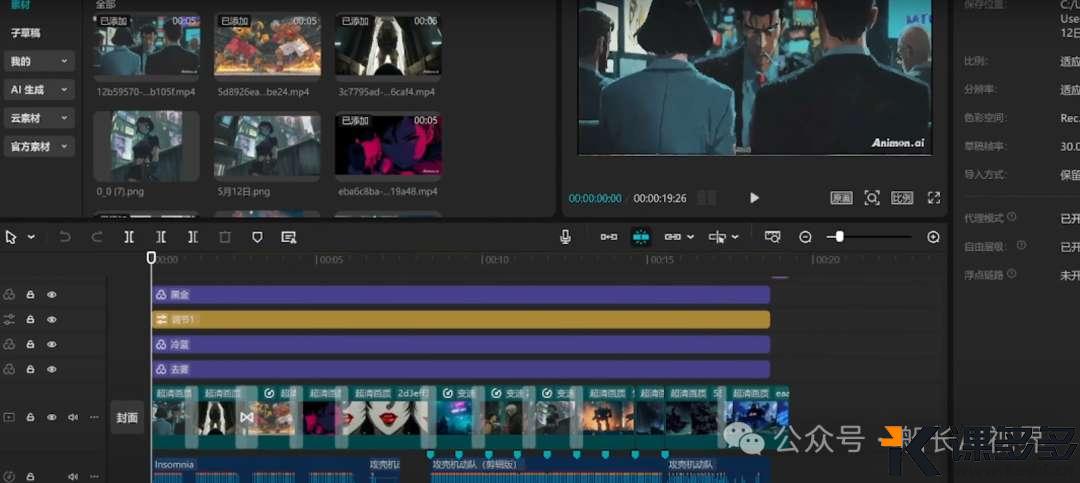Image resolution: width=1080 pixels, height=483 pixels.
Task: Click the preview zoom focus icon
Action: pyautogui.click(x=872, y=198)
